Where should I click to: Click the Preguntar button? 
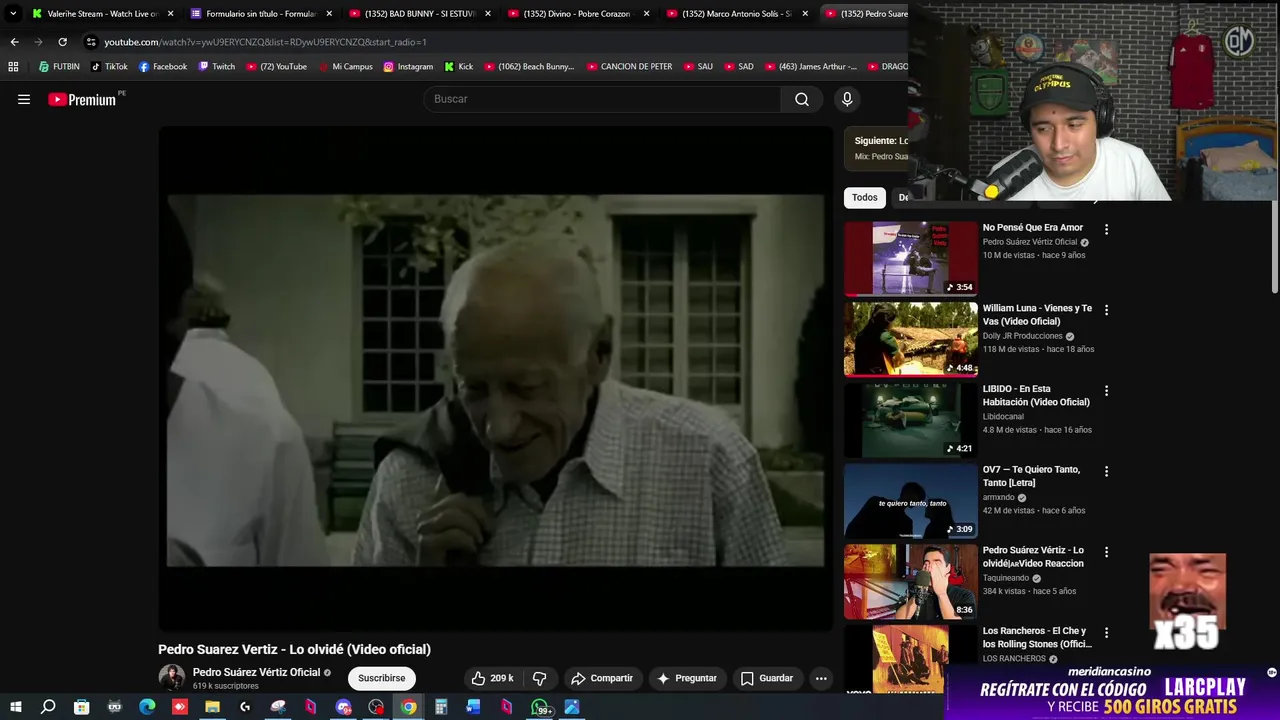[x=686, y=678]
